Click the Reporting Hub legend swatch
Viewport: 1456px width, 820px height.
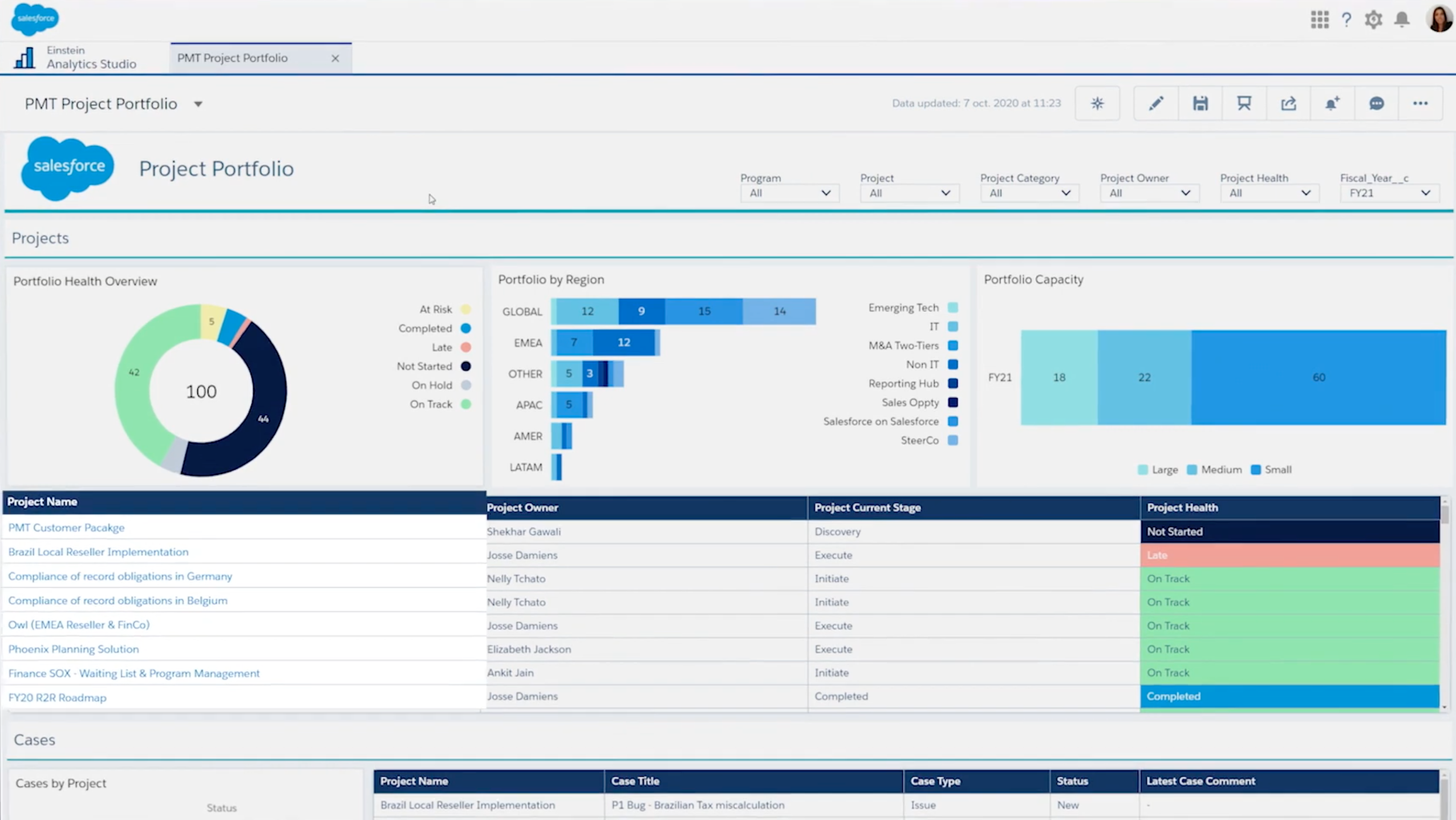pos(953,384)
